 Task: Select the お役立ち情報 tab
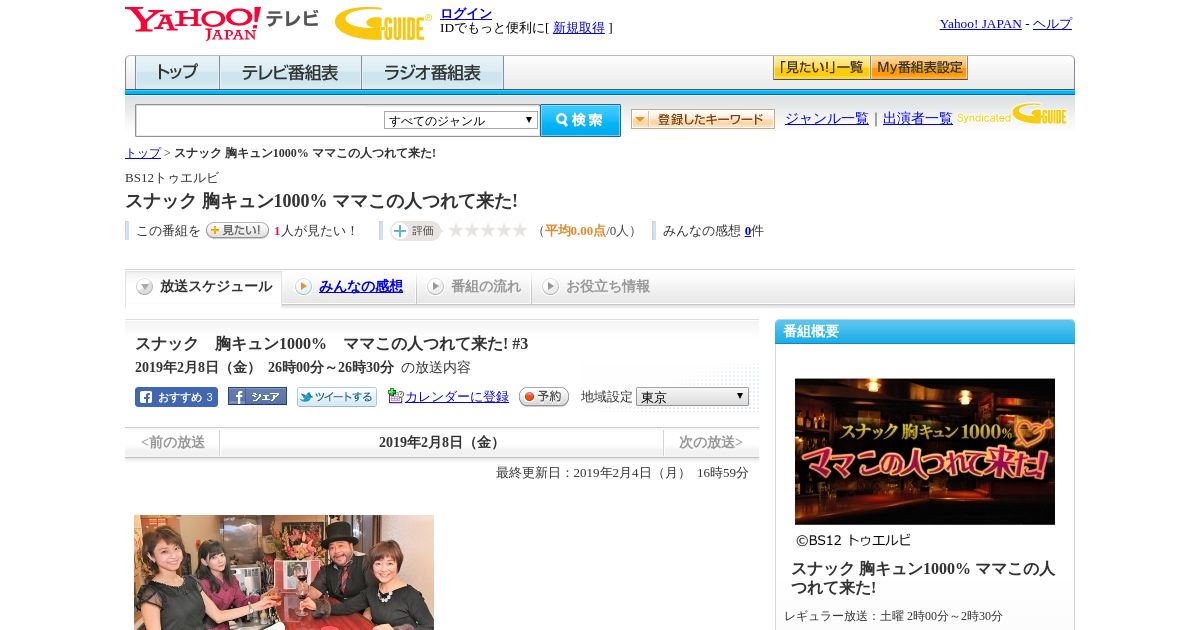coord(596,287)
